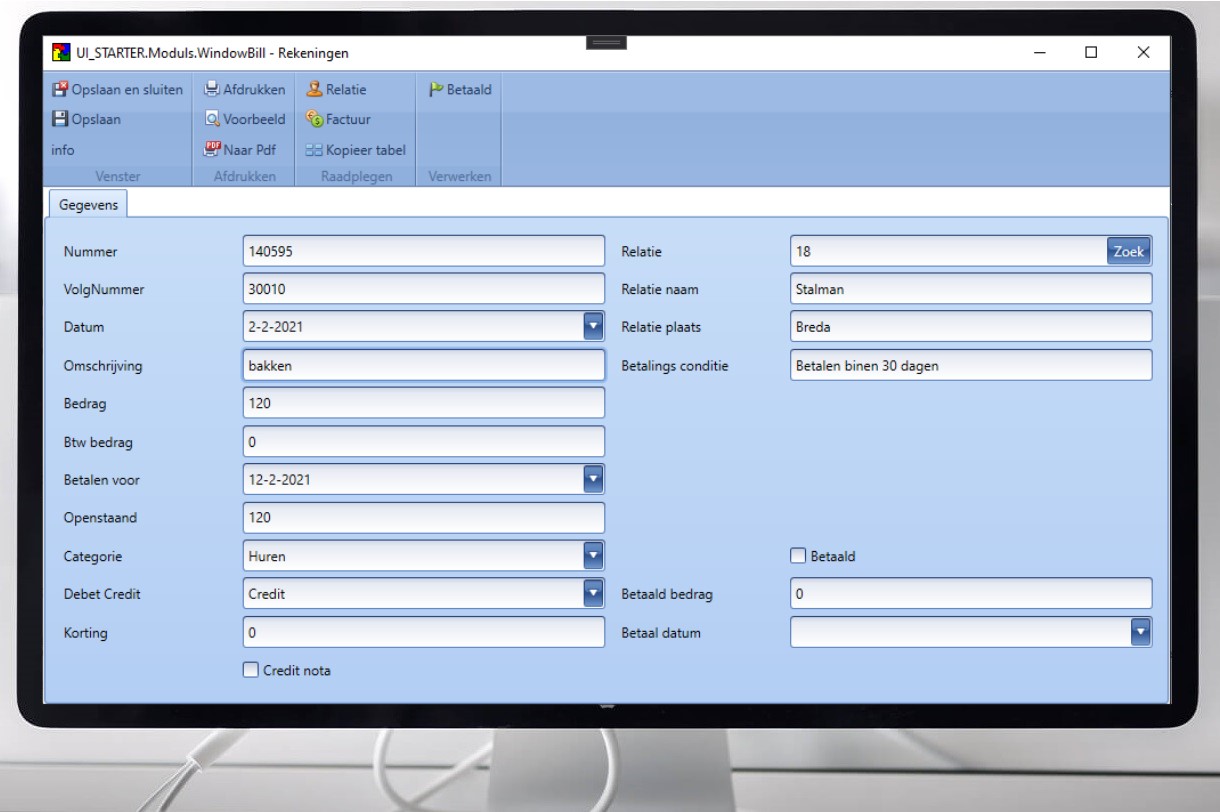1220x812 pixels.
Task: Click the Openstaand input field
Action: coord(424,517)
